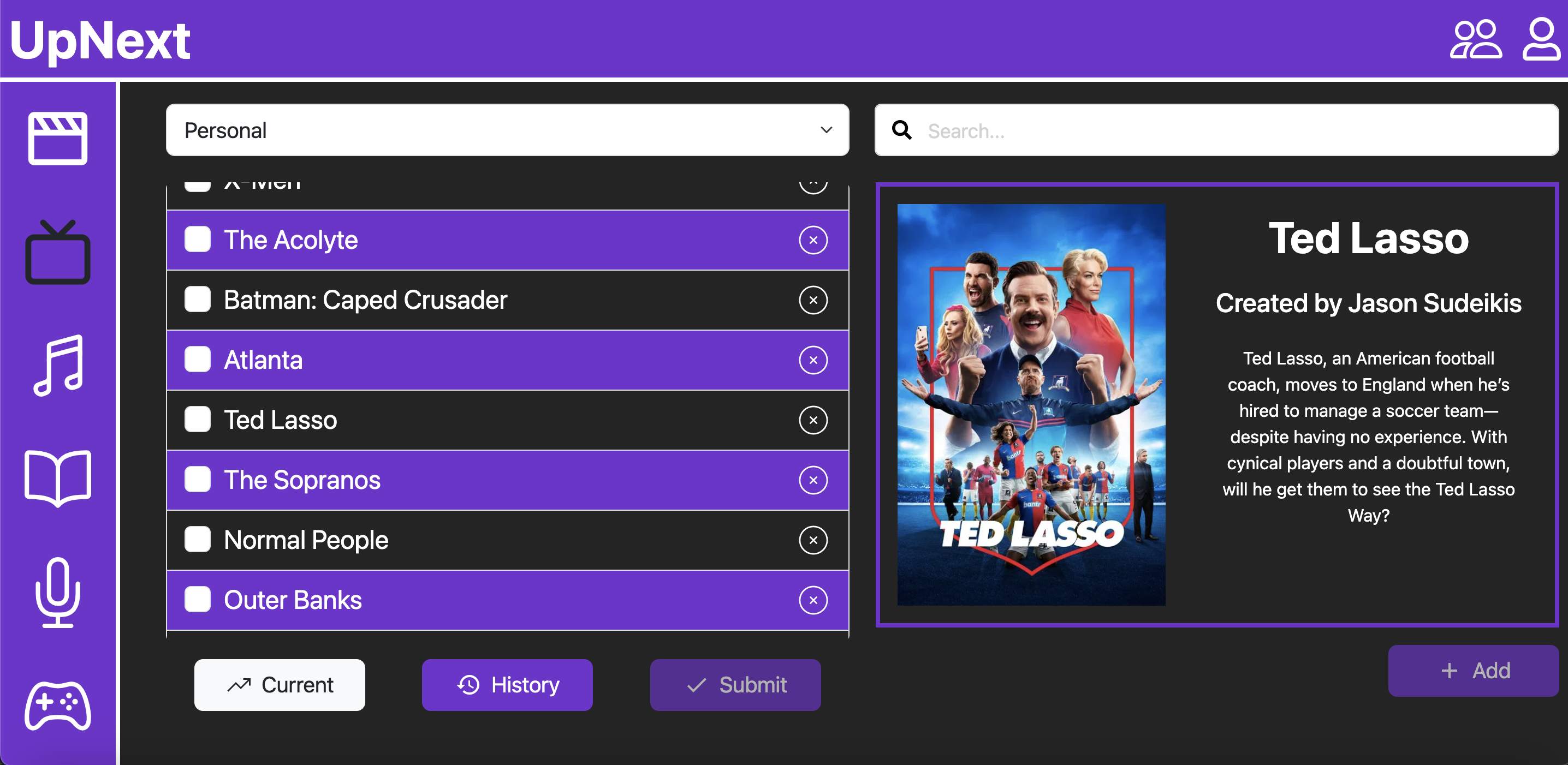Remove The Sopranos with the X icon

click(x=812, y=480)
